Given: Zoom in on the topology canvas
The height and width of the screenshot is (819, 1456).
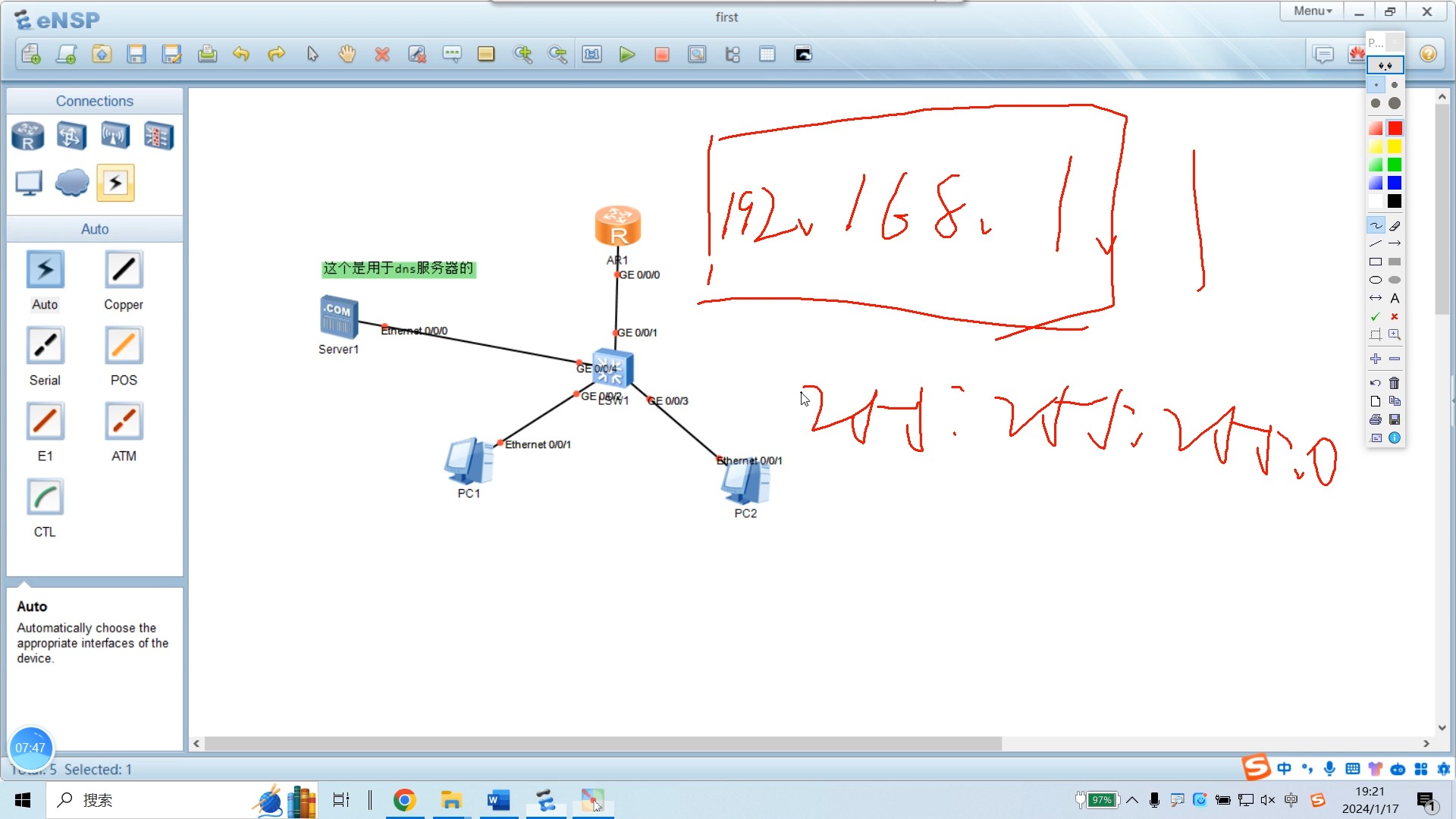Looking at the screenshot, I should point(522,54).
